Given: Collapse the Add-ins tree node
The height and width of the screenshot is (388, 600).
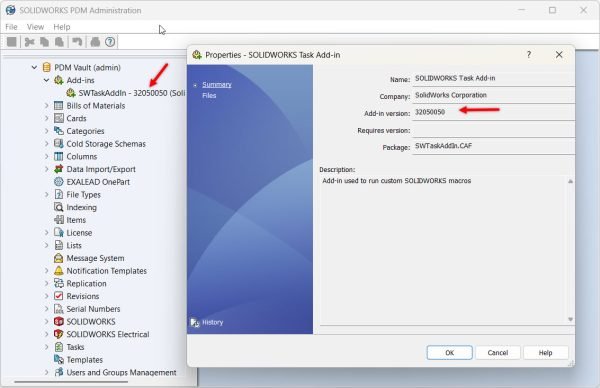Looking at the screenshot, I should (46, 80).
